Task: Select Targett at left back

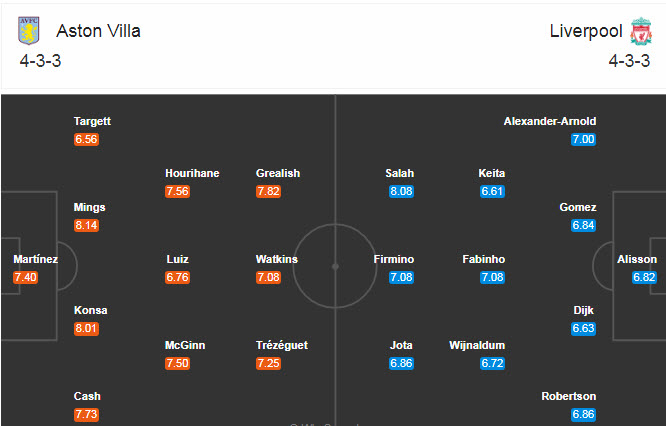Action: tap(92, 121)
